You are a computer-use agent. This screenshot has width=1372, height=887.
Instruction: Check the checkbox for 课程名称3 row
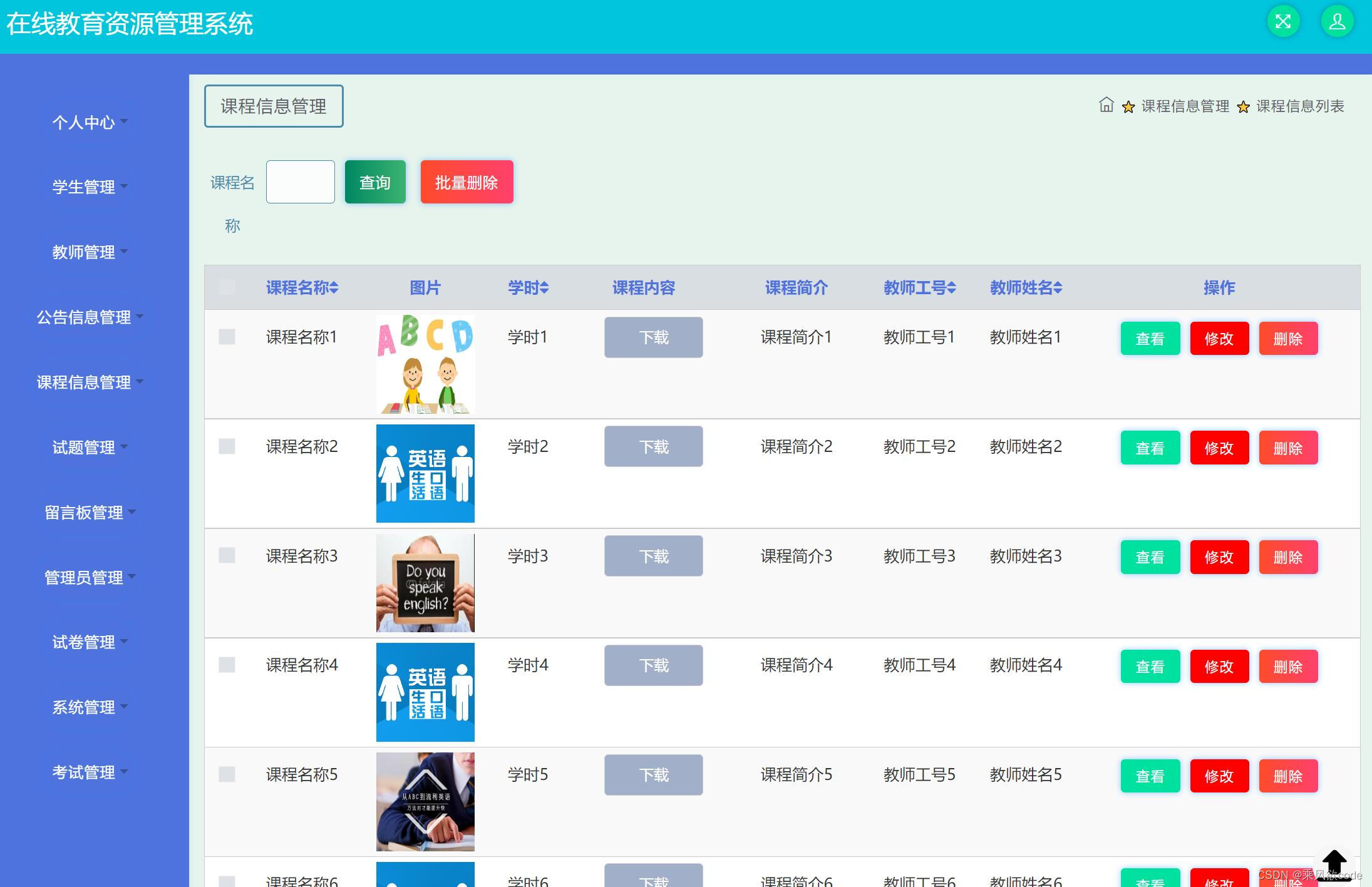(x=226, y=556)
